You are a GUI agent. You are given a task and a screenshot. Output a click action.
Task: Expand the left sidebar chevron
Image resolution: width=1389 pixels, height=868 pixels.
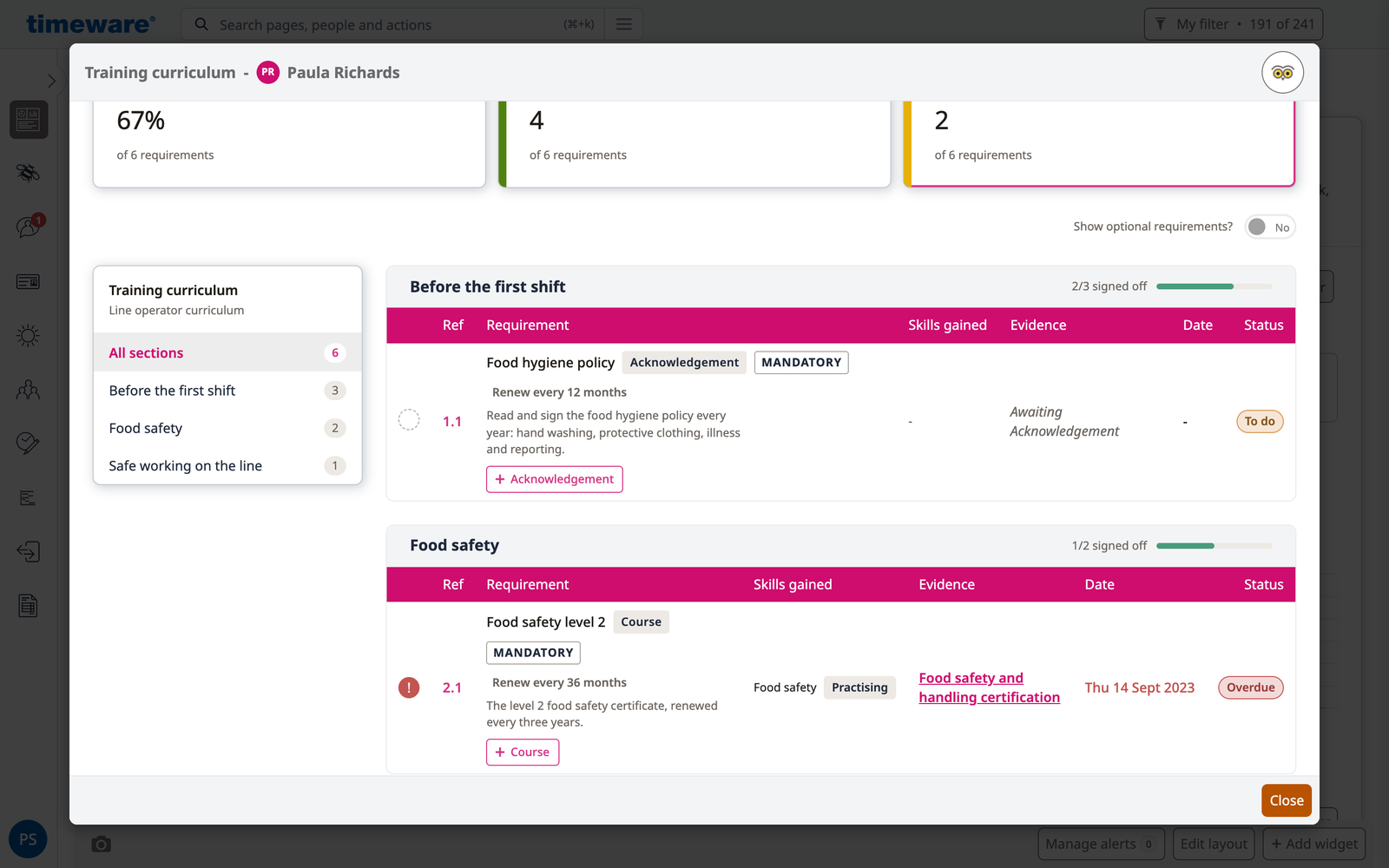(51, 81)
